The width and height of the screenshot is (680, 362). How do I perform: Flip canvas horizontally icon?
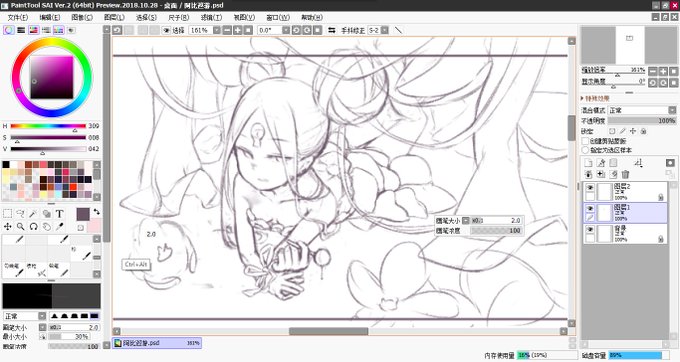[332, 30]
